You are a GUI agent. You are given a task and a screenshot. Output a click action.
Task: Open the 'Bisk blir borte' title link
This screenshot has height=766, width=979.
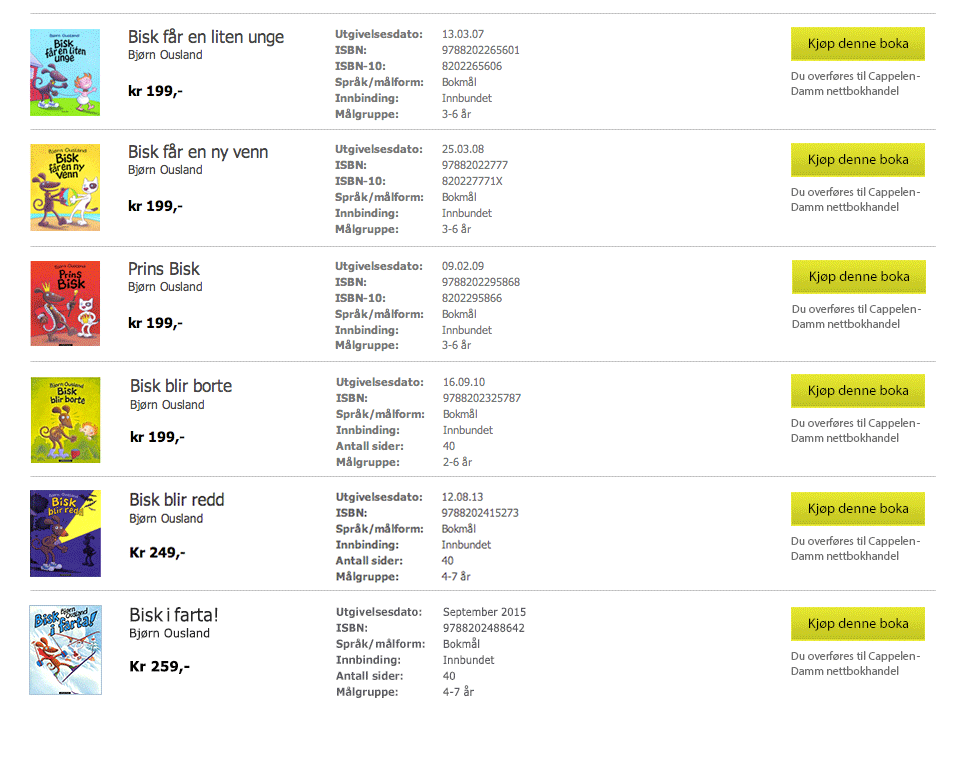(181, 386)
